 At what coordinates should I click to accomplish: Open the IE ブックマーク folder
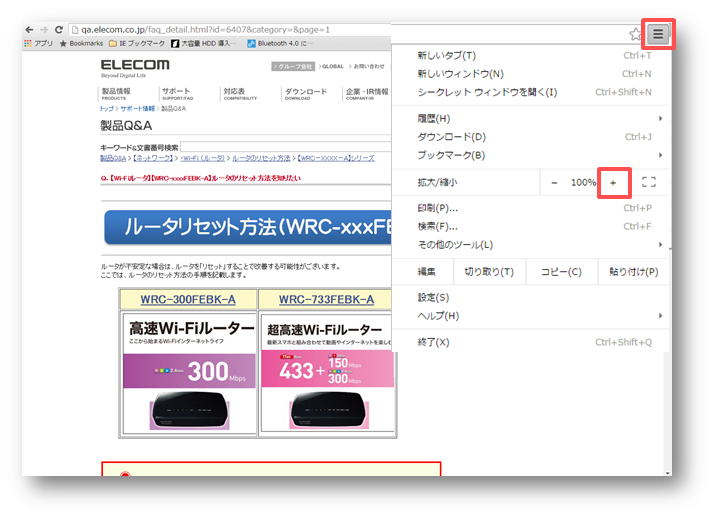pos(137,43)
